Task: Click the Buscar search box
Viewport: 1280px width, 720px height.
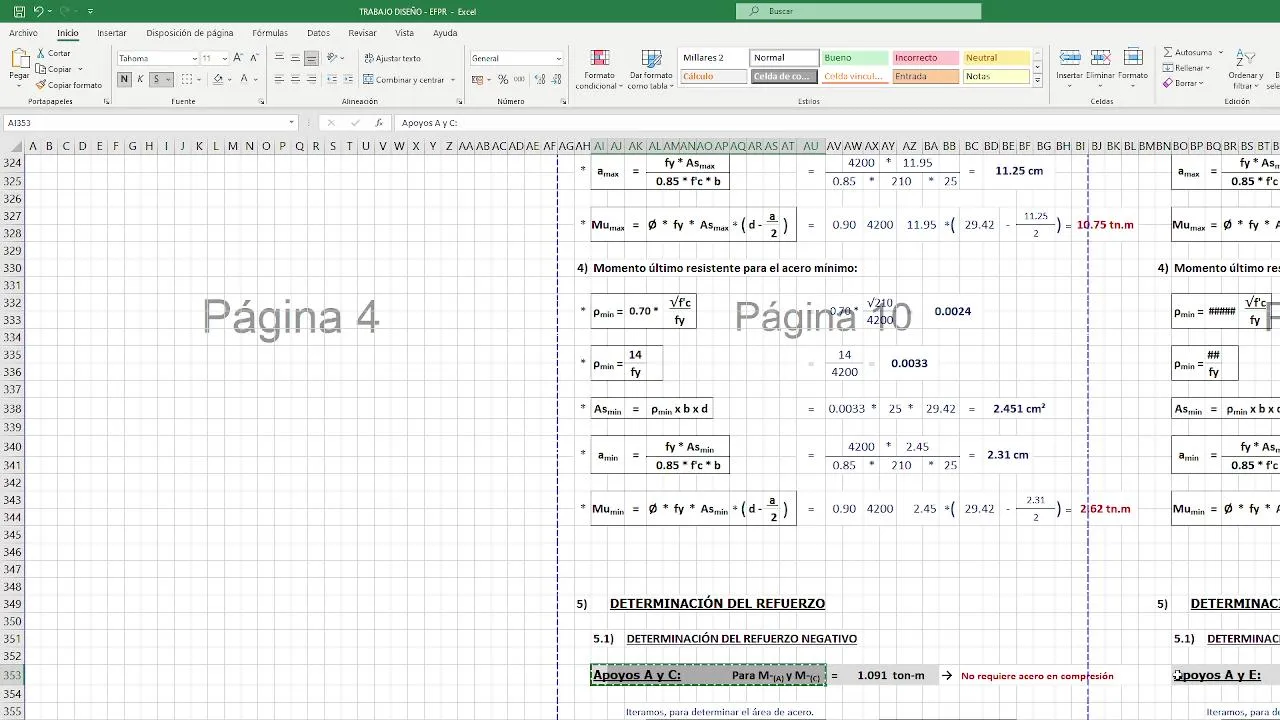Action: click(859, 11)
